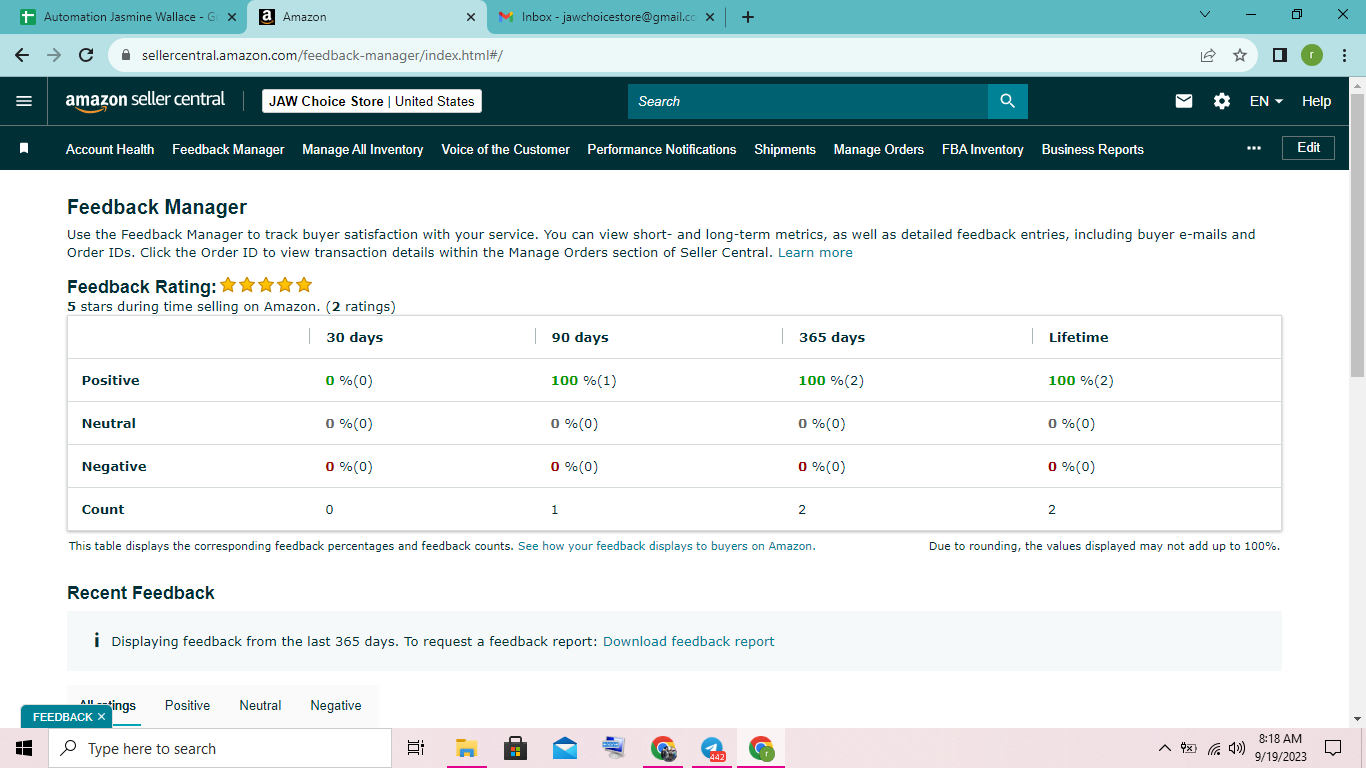
Task: Open Task View on the taskbar
Action: (416, 748)
